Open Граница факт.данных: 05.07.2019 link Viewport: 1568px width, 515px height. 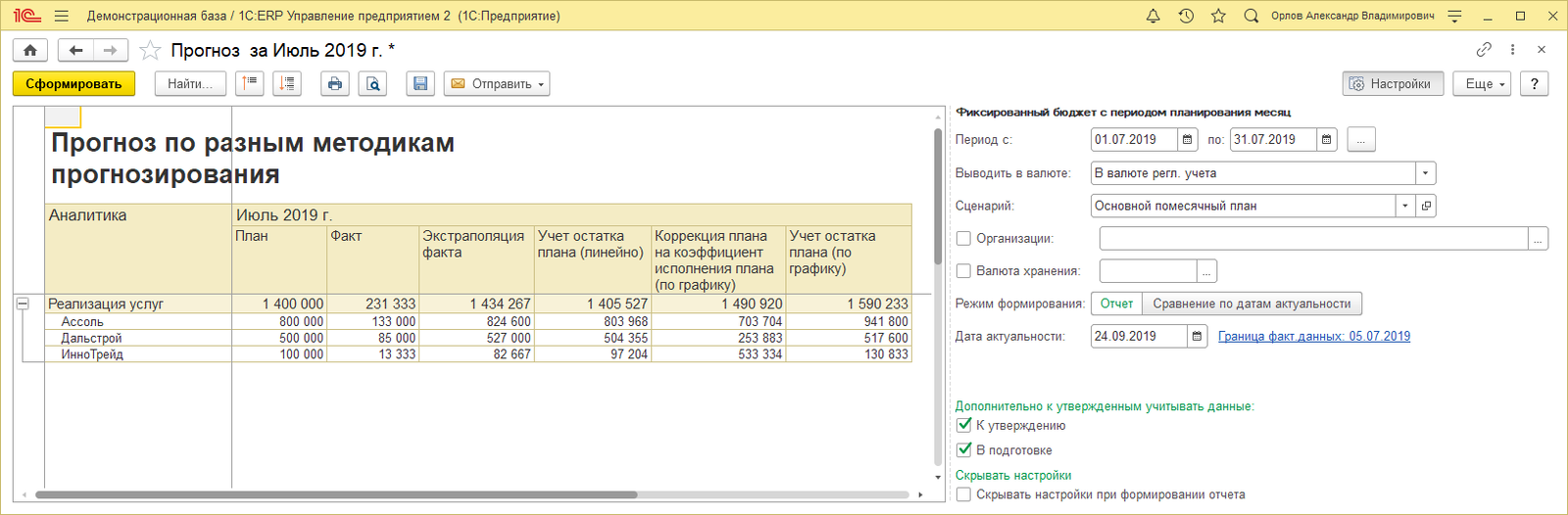(1314, 336)
